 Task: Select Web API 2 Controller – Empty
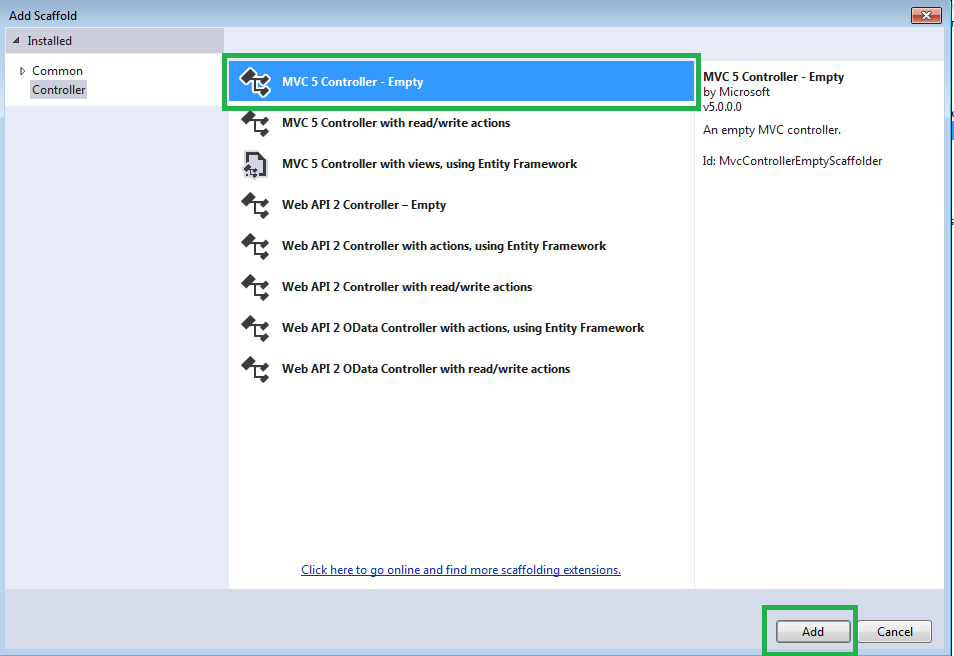364,205
